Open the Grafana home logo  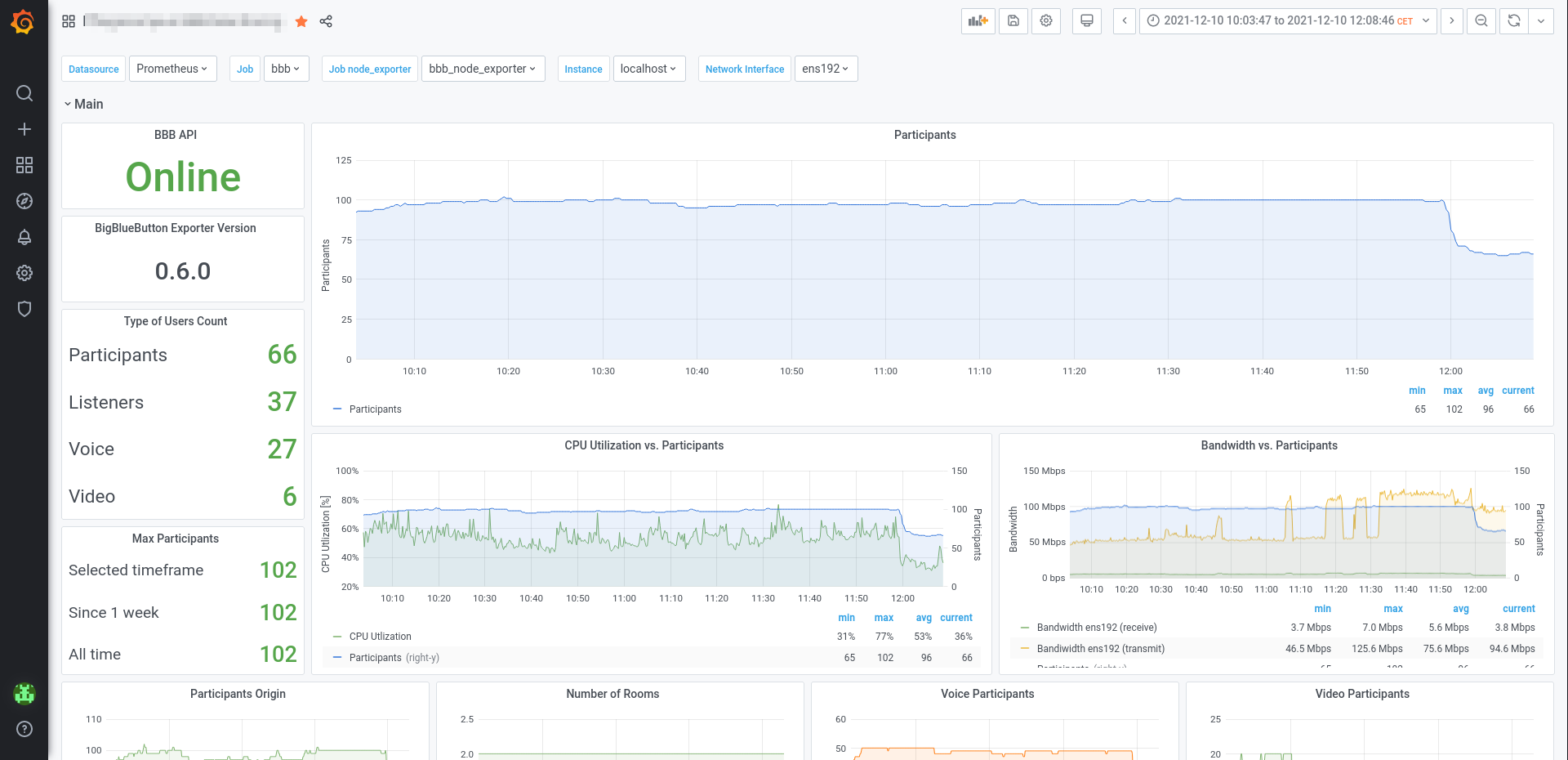coord(23,22)
